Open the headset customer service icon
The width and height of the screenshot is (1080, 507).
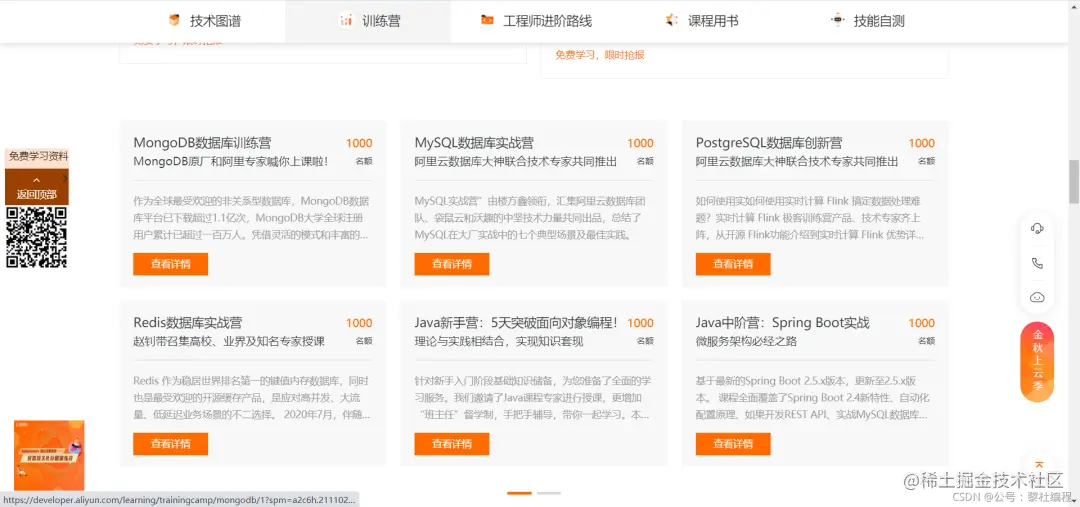pos(1037,229)
